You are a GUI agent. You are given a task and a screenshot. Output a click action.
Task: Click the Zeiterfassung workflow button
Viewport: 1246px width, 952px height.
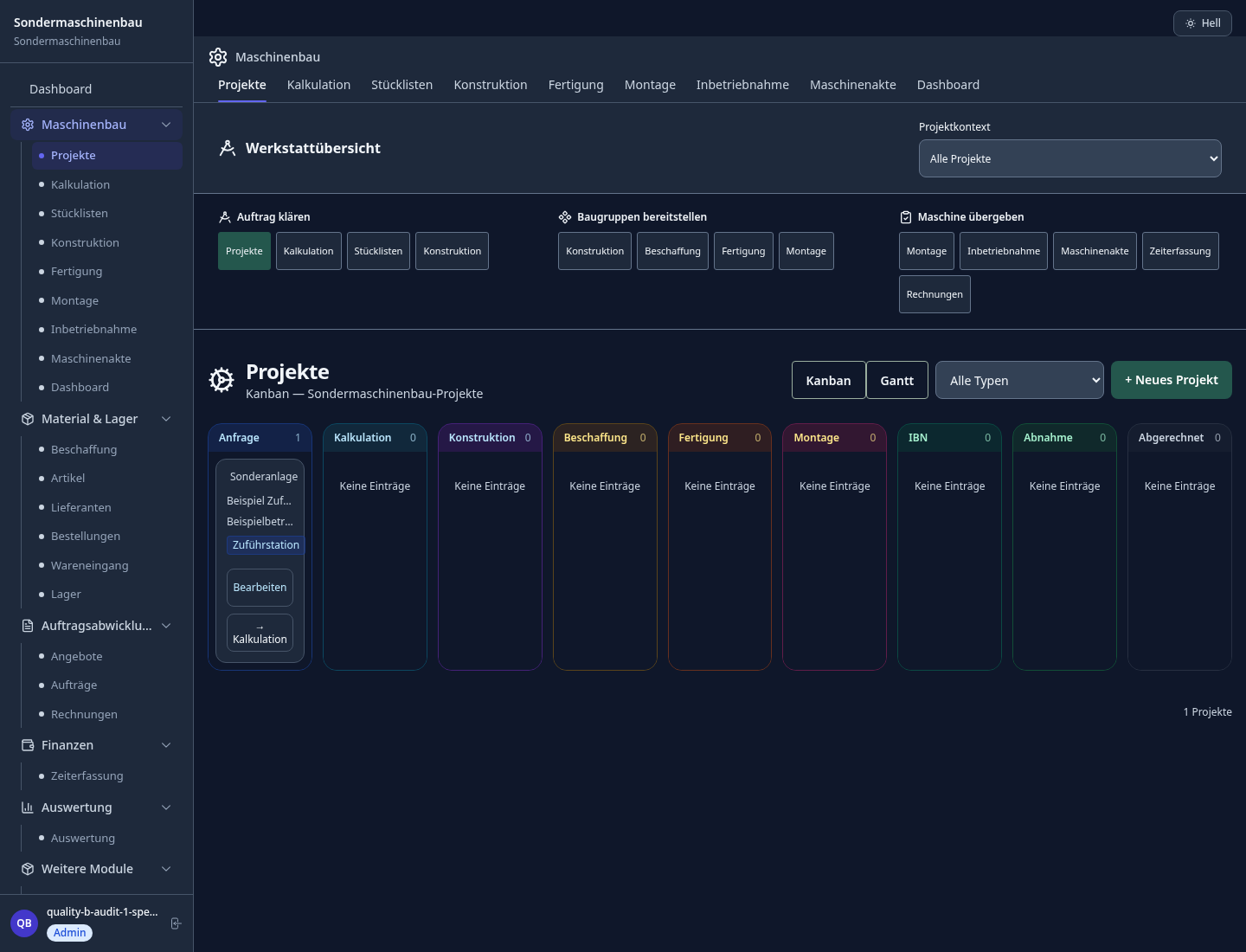click(1180, 251)
